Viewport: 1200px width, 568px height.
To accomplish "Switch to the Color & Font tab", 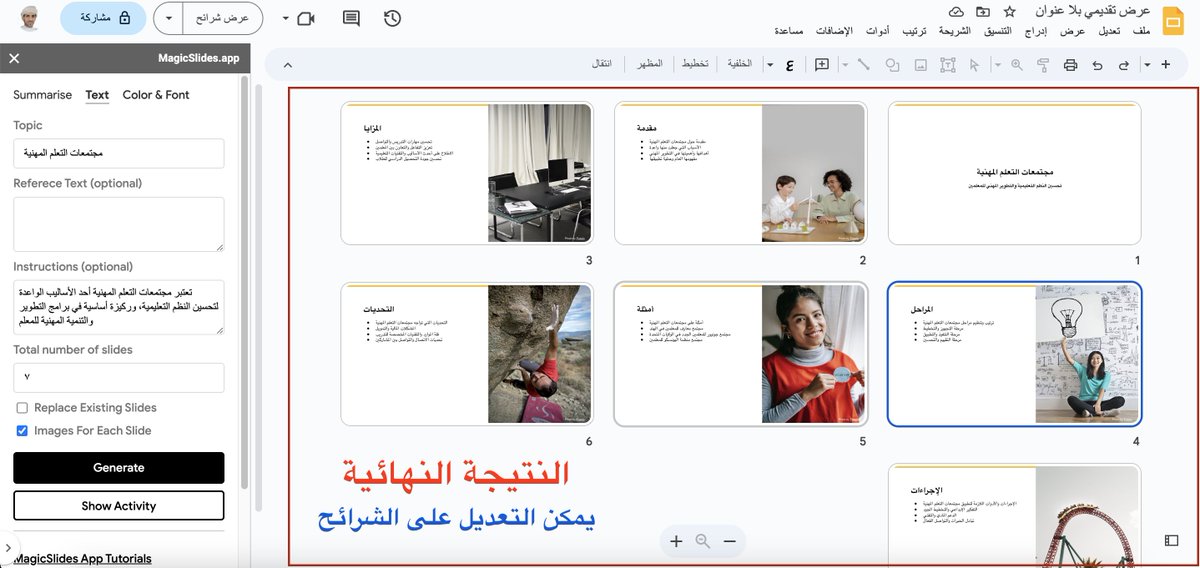I will 156,95.
